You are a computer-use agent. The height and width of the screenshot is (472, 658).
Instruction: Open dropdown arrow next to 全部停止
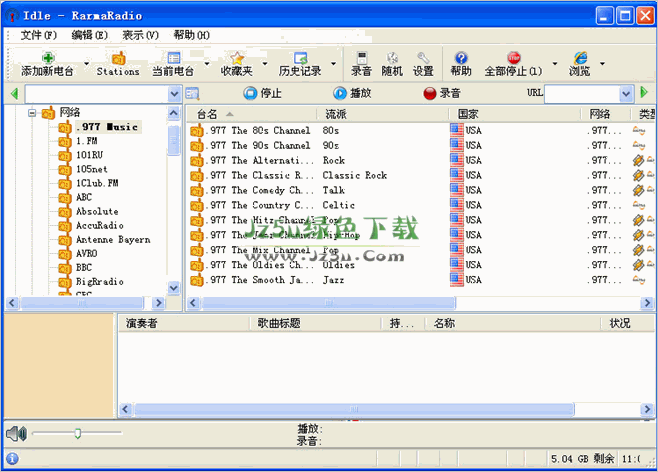coord(555,64)
